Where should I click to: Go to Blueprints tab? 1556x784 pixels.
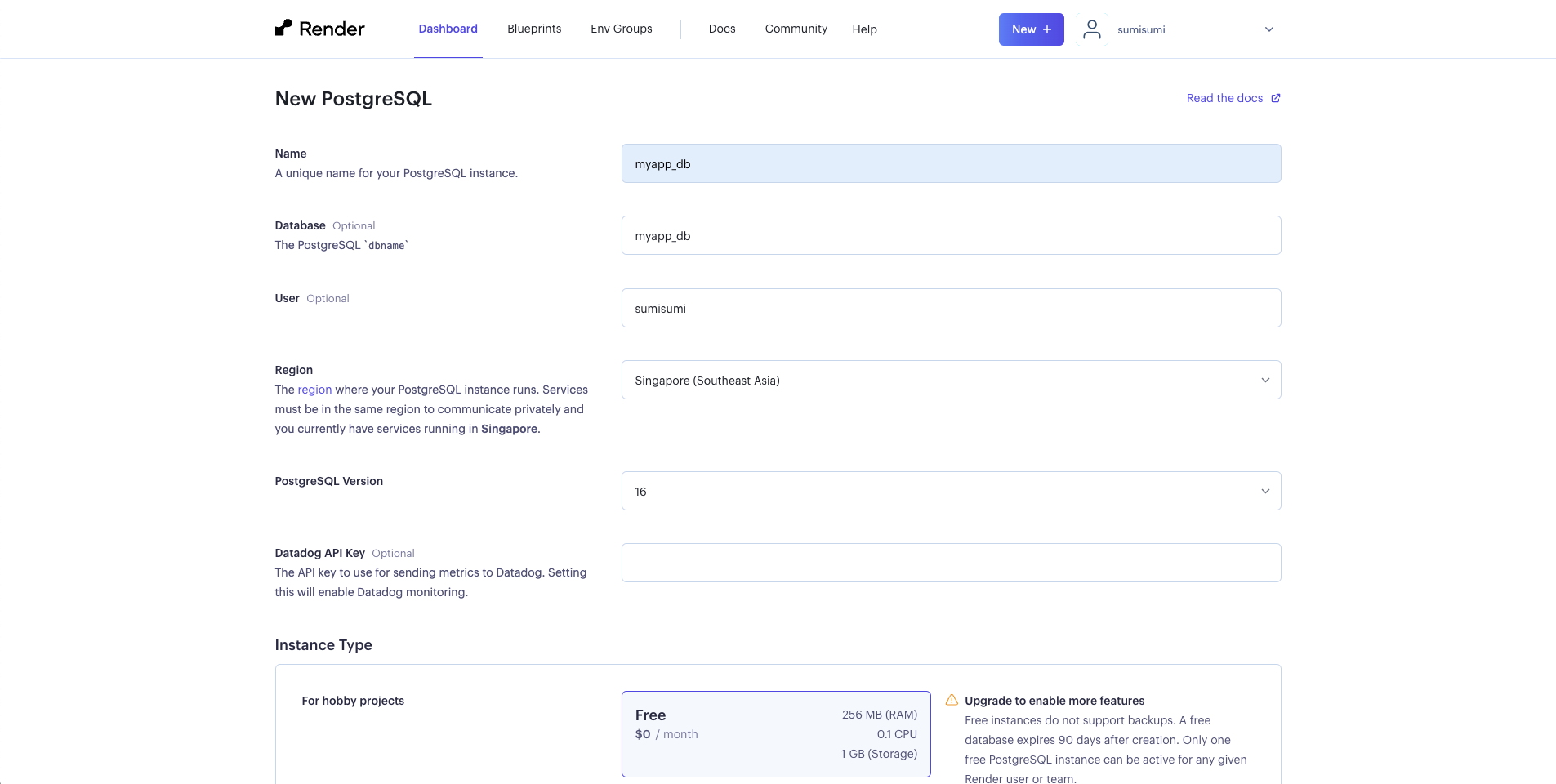(534, 29)
